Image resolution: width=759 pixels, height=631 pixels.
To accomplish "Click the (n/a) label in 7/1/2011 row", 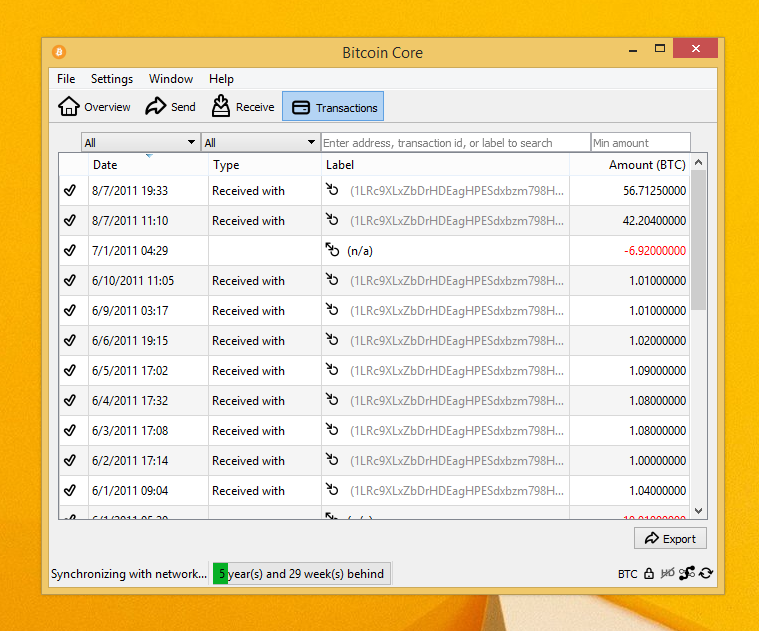I will pyautogui.click(x=360, y=251).
